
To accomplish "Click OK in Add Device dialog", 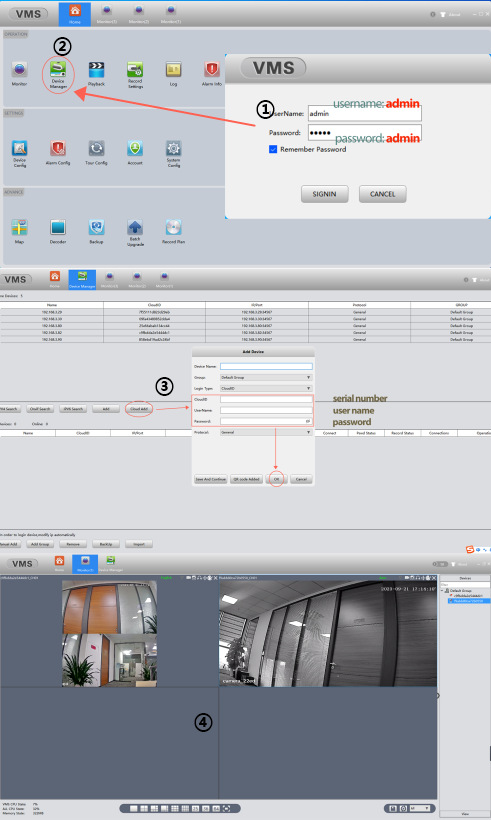I will point(277,479).
